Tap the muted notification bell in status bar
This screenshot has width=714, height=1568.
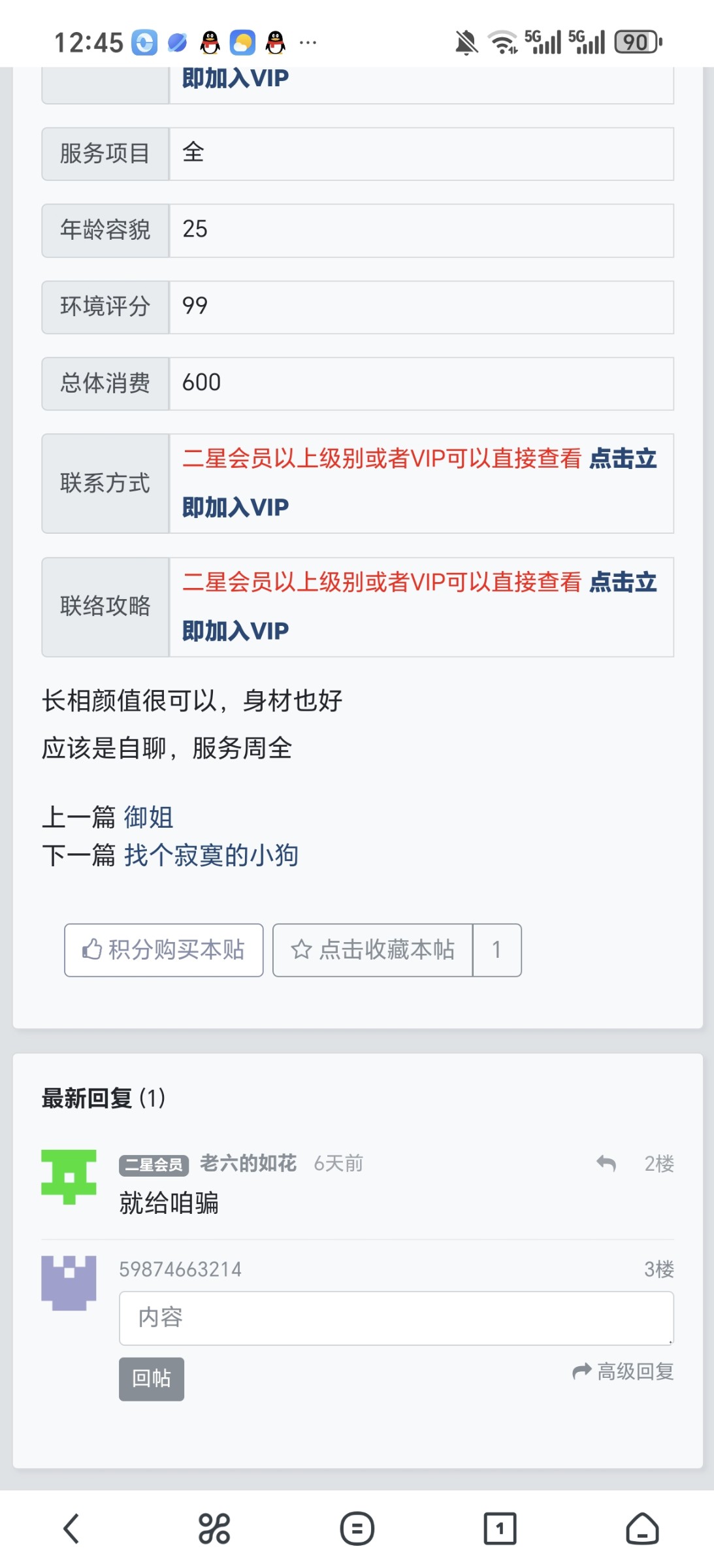[x=466, y=43]
